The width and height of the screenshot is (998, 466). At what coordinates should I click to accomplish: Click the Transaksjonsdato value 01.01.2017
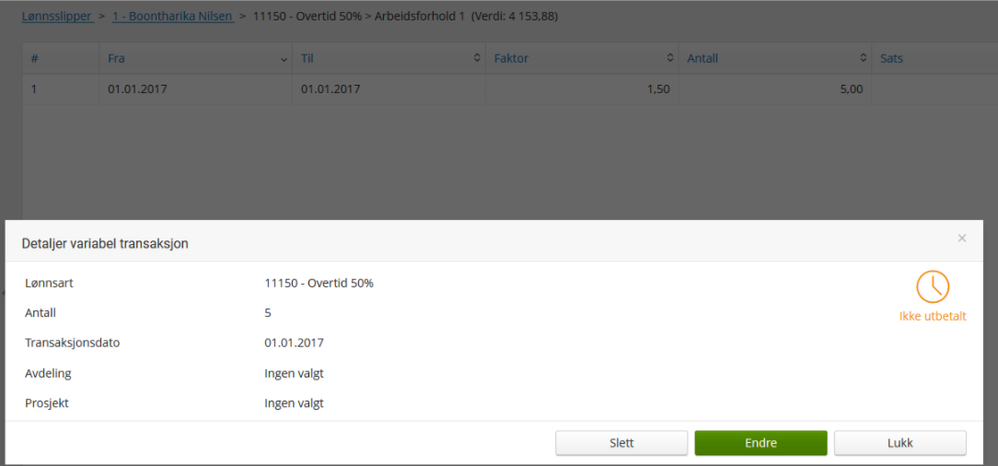(x=294, y=343)
